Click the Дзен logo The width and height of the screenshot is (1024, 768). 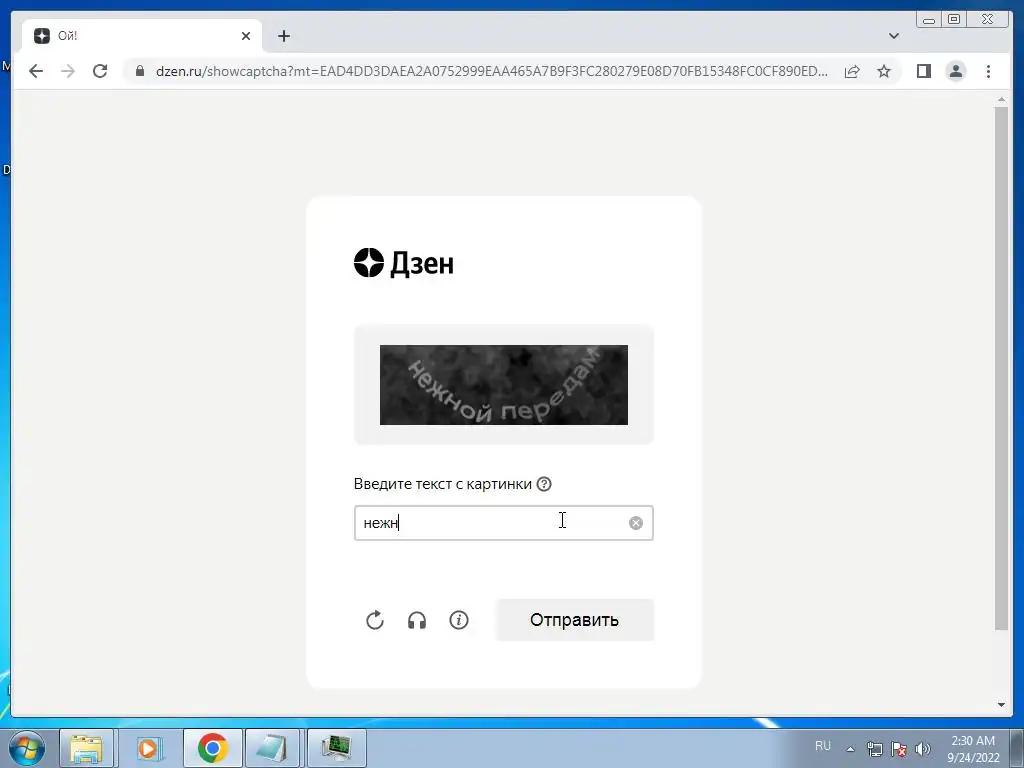(x=404, y=263)
